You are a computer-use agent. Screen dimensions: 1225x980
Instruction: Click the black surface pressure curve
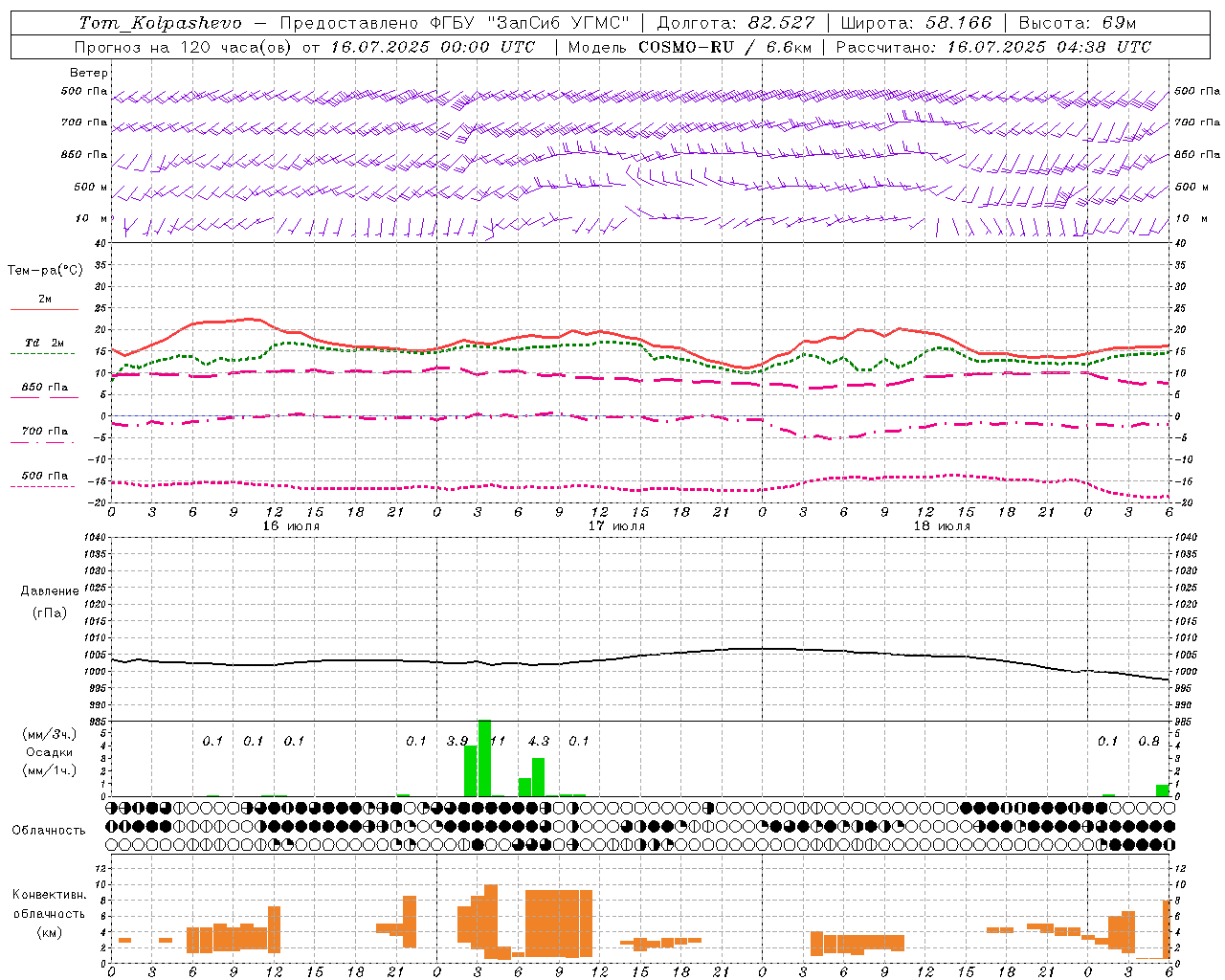[x=639, y=656]
